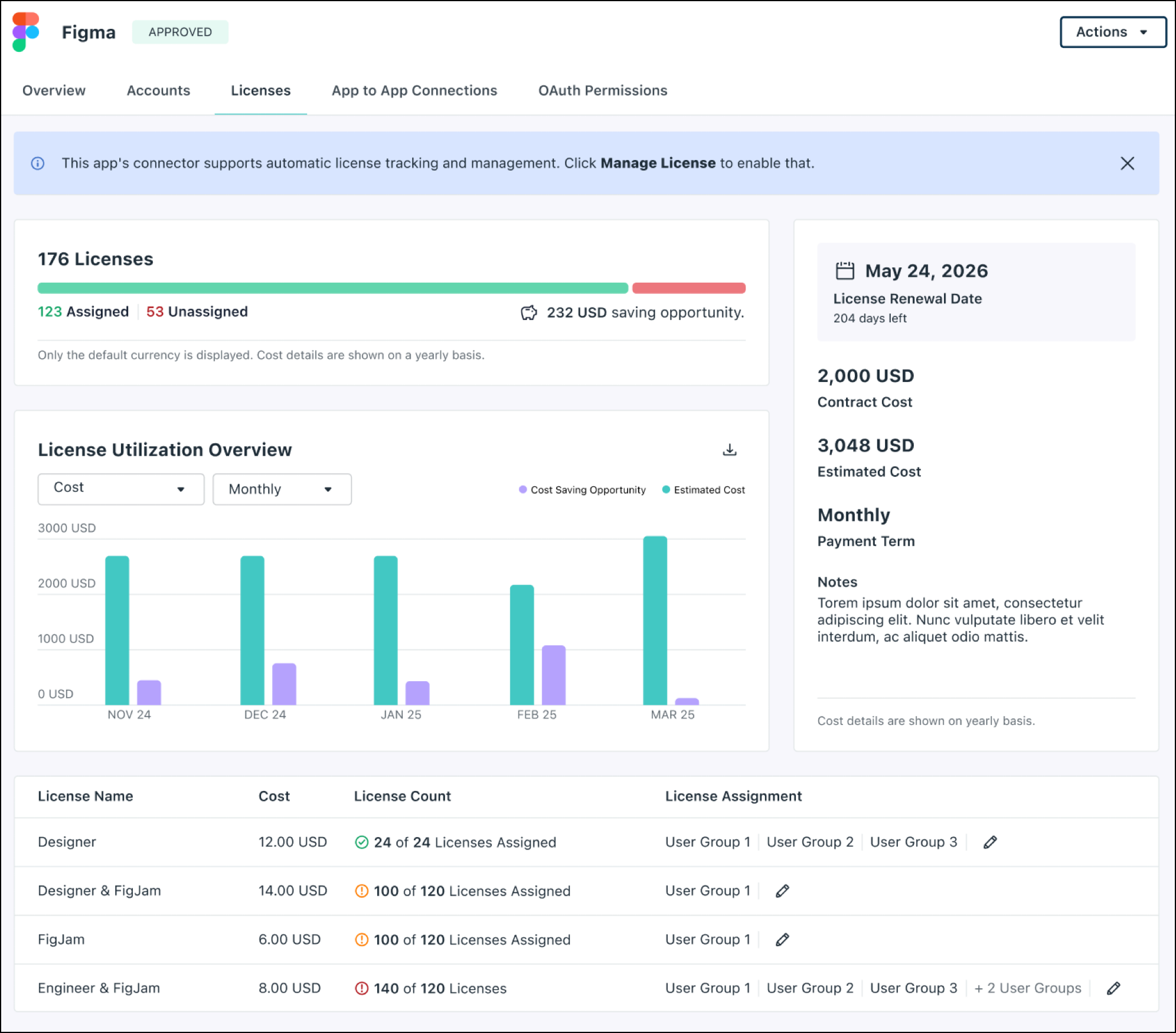Viewport: 1176px width, 1033px height.
Task: Expand the + 2 User Groups link
Action: click(1027, 988)
